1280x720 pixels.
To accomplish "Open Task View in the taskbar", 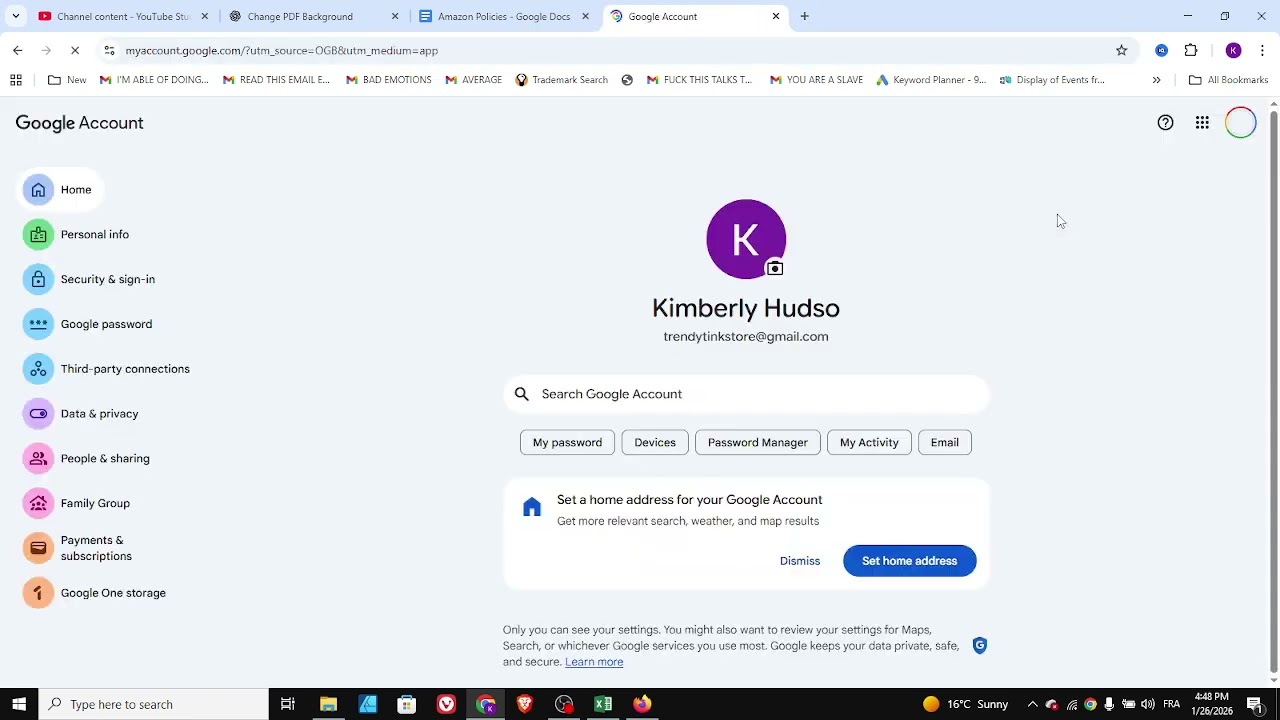I will (287, 704).
